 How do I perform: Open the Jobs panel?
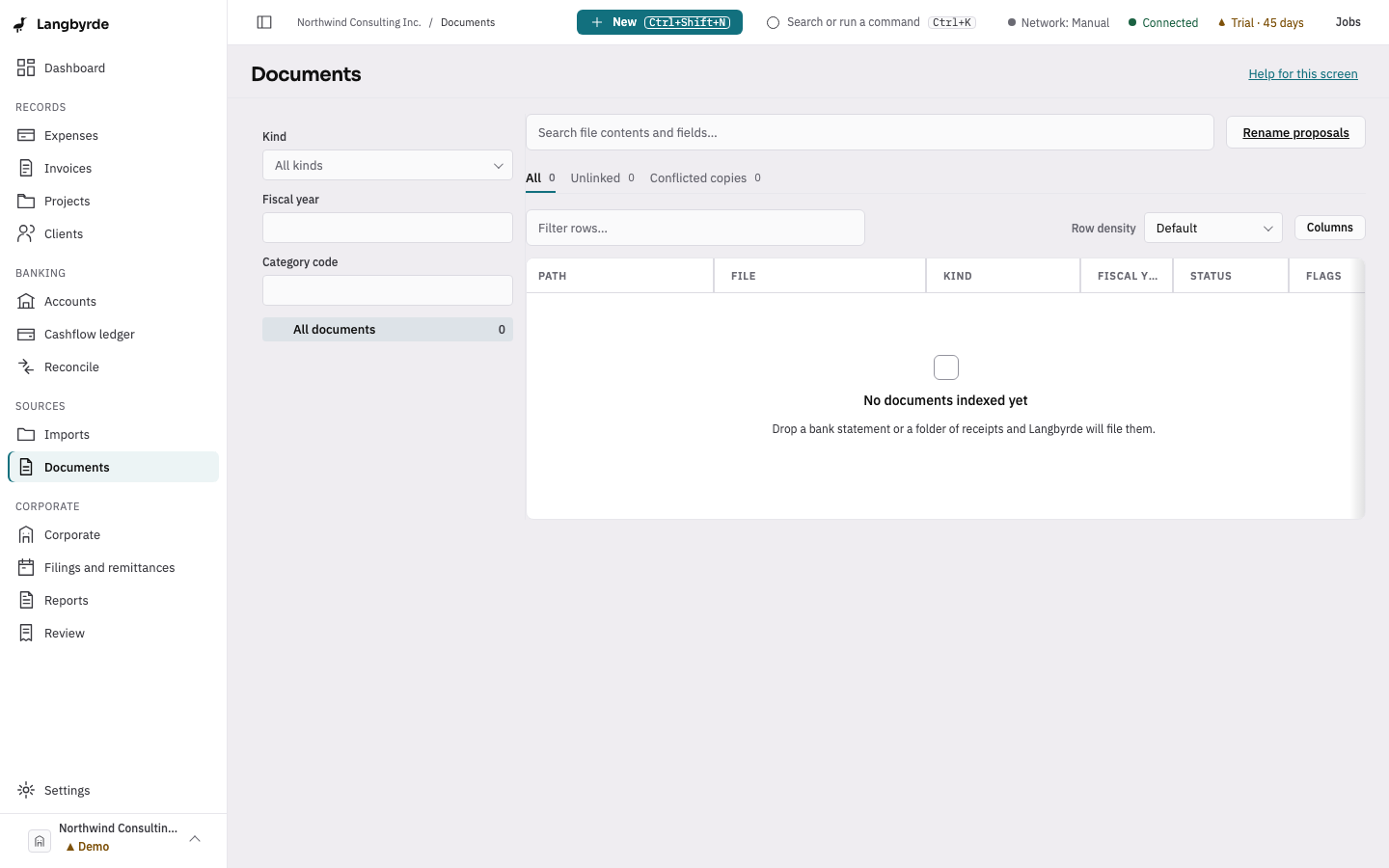click(1348, 22)
